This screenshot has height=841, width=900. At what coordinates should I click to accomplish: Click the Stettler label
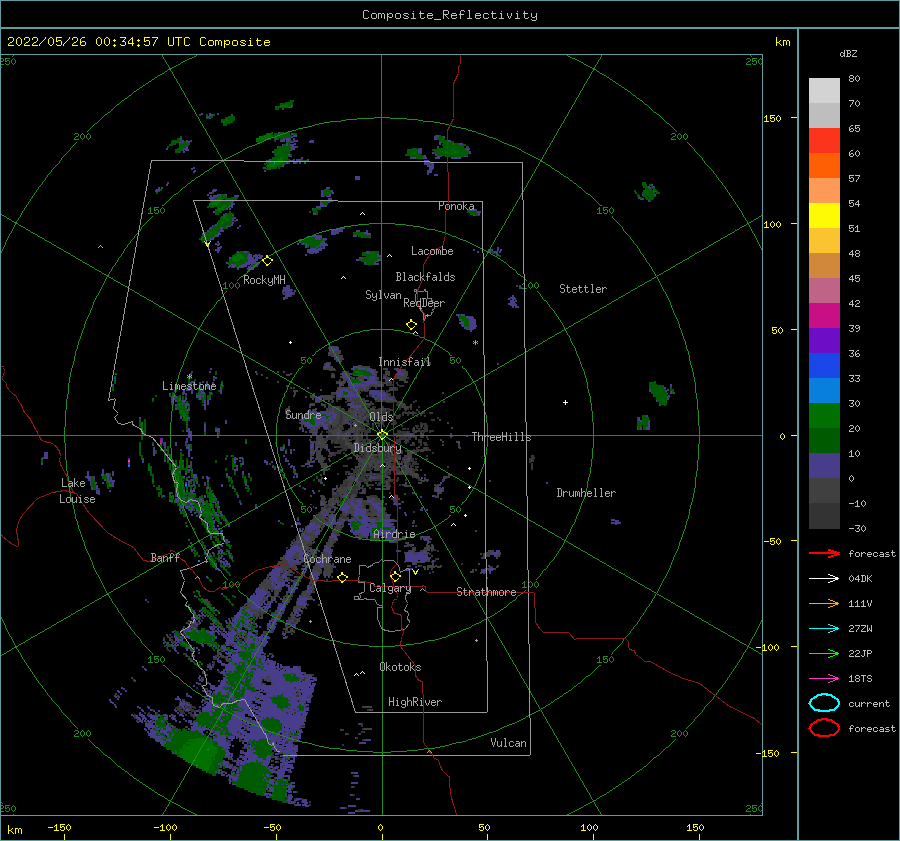point(583,289)
